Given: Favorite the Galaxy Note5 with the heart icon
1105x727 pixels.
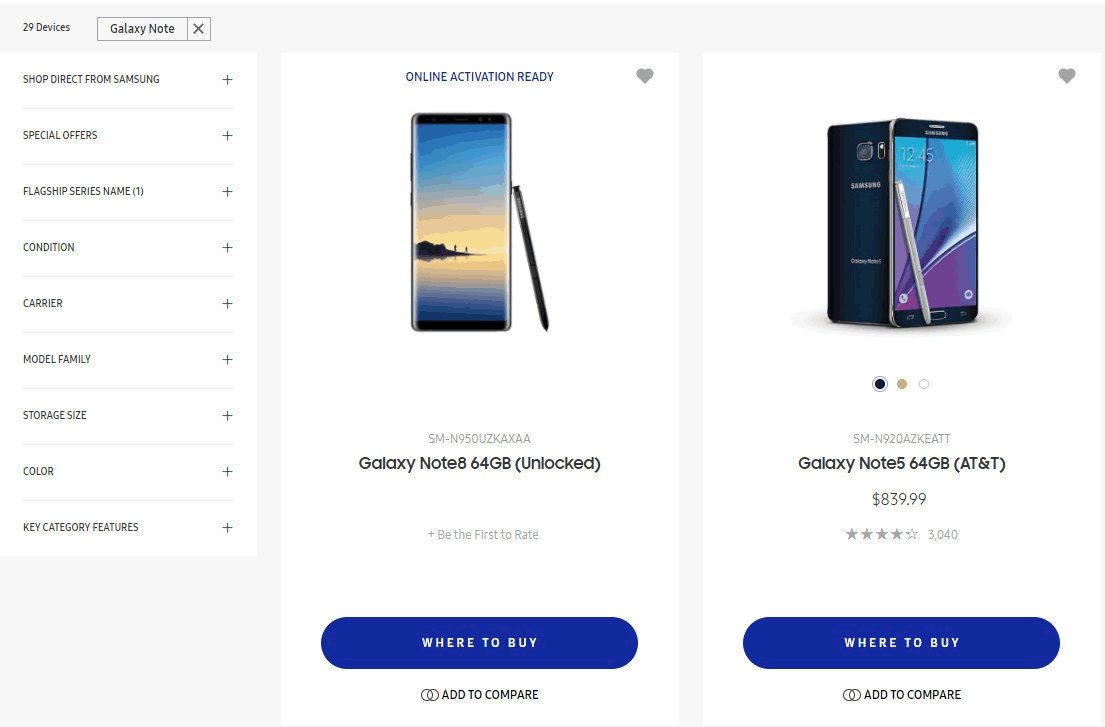Looking at the screenshot, I should click(x=1066, y=75).
